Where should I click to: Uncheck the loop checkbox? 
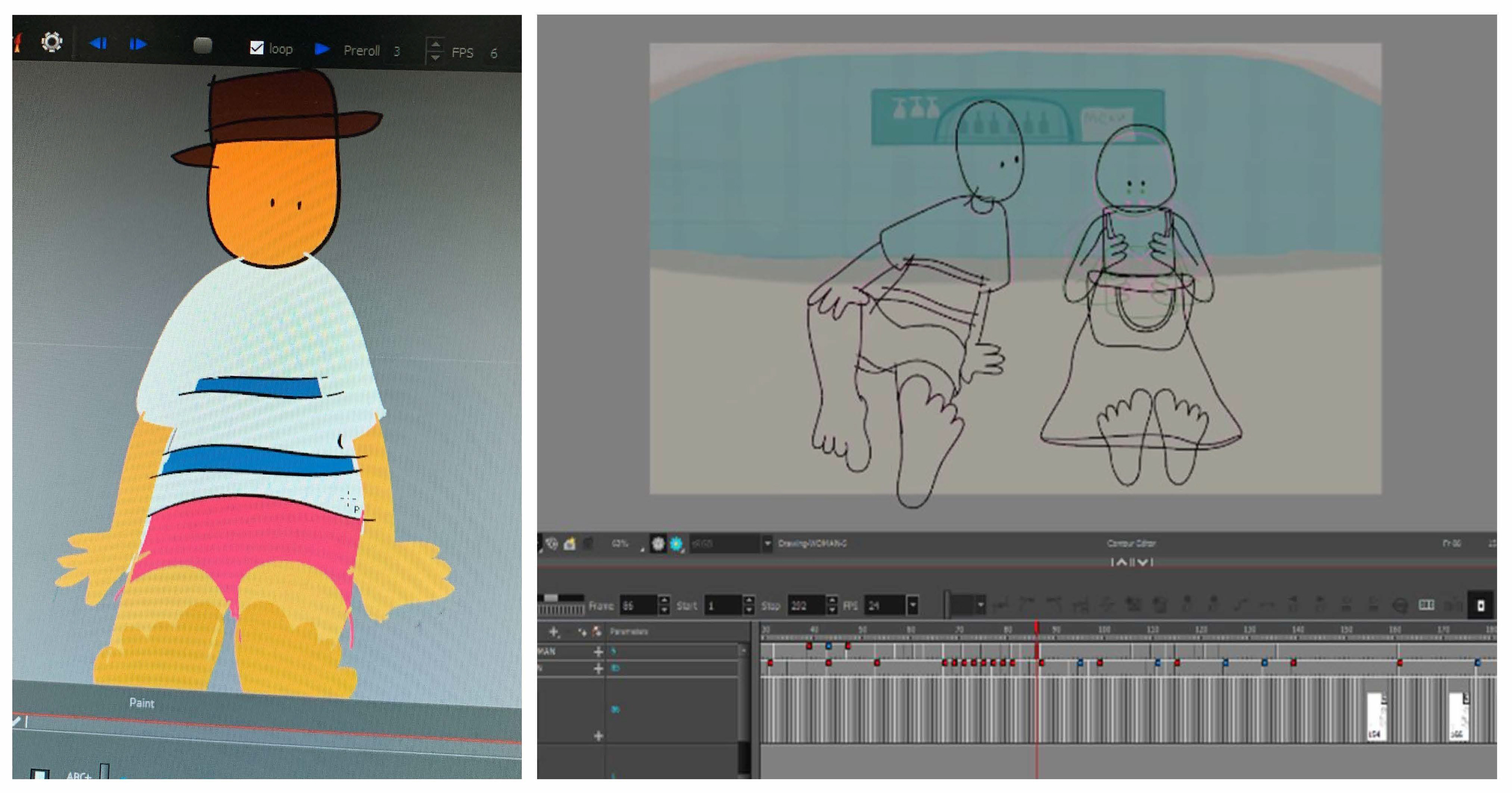256,48
